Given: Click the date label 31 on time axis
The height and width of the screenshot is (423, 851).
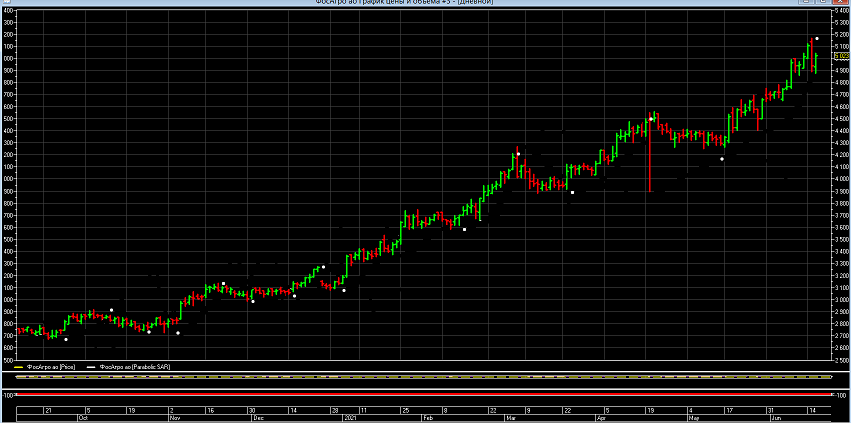Looking at the screenshot, I should click(x=770, y=410).
